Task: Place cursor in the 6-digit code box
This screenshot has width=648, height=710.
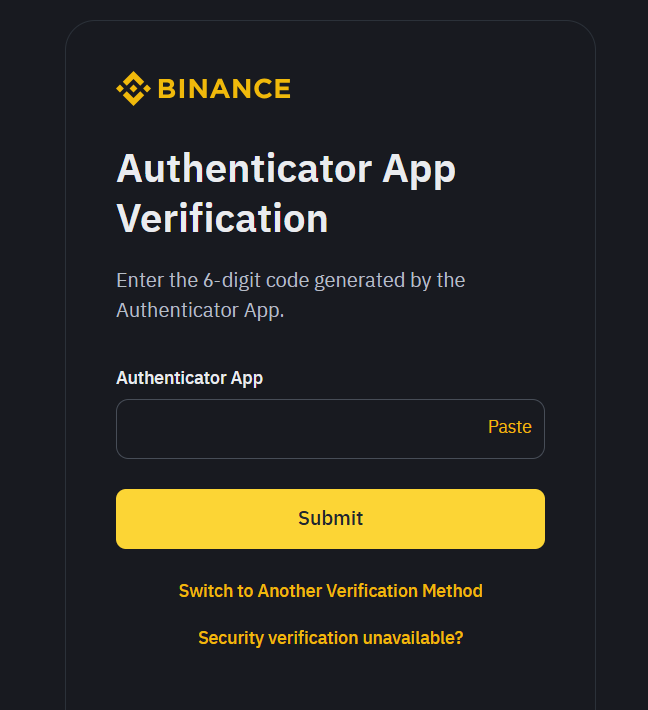Action: [x=330, y=429]
